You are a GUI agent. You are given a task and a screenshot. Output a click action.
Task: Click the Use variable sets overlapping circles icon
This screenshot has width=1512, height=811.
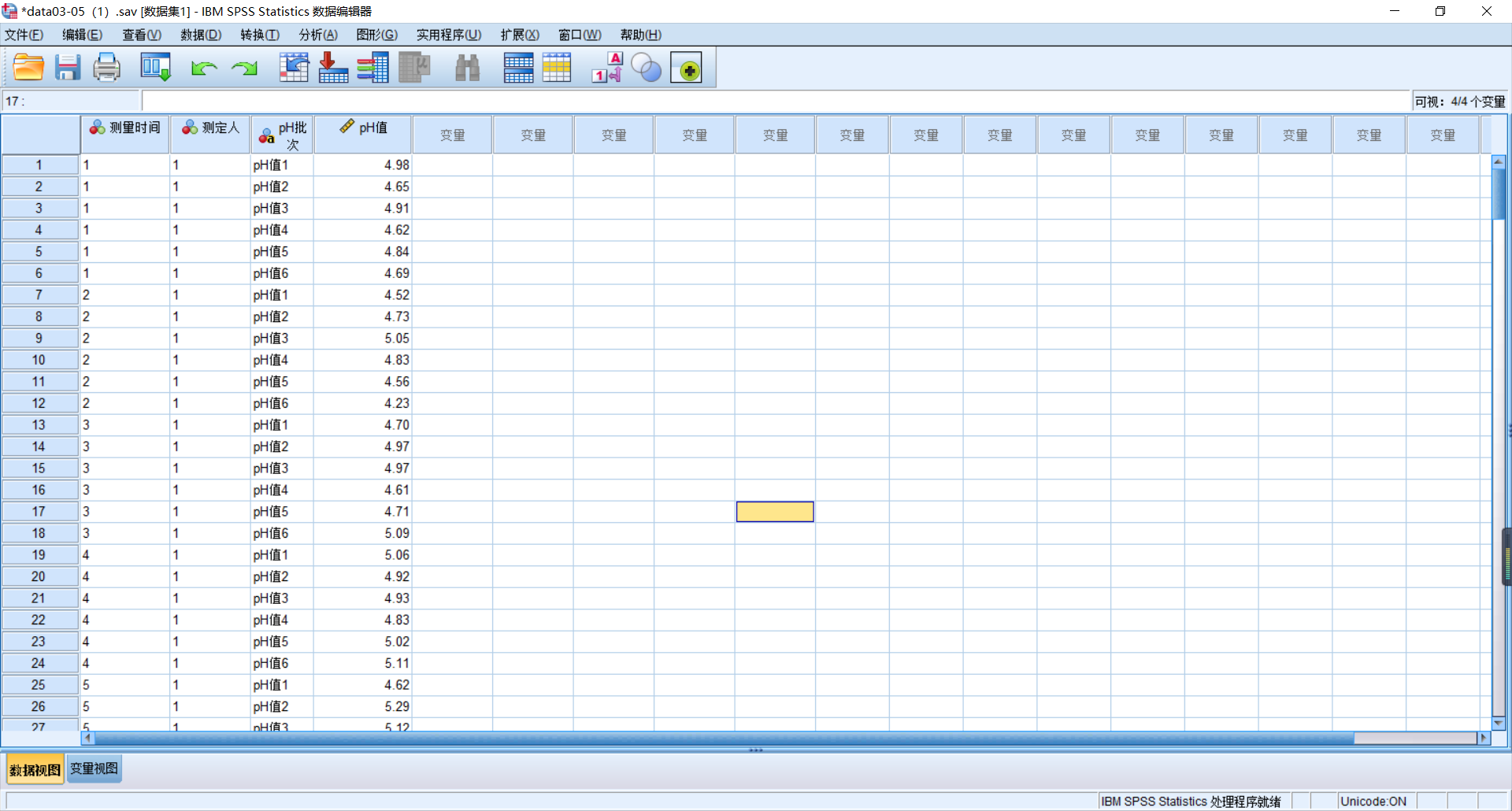pos(646,68)
